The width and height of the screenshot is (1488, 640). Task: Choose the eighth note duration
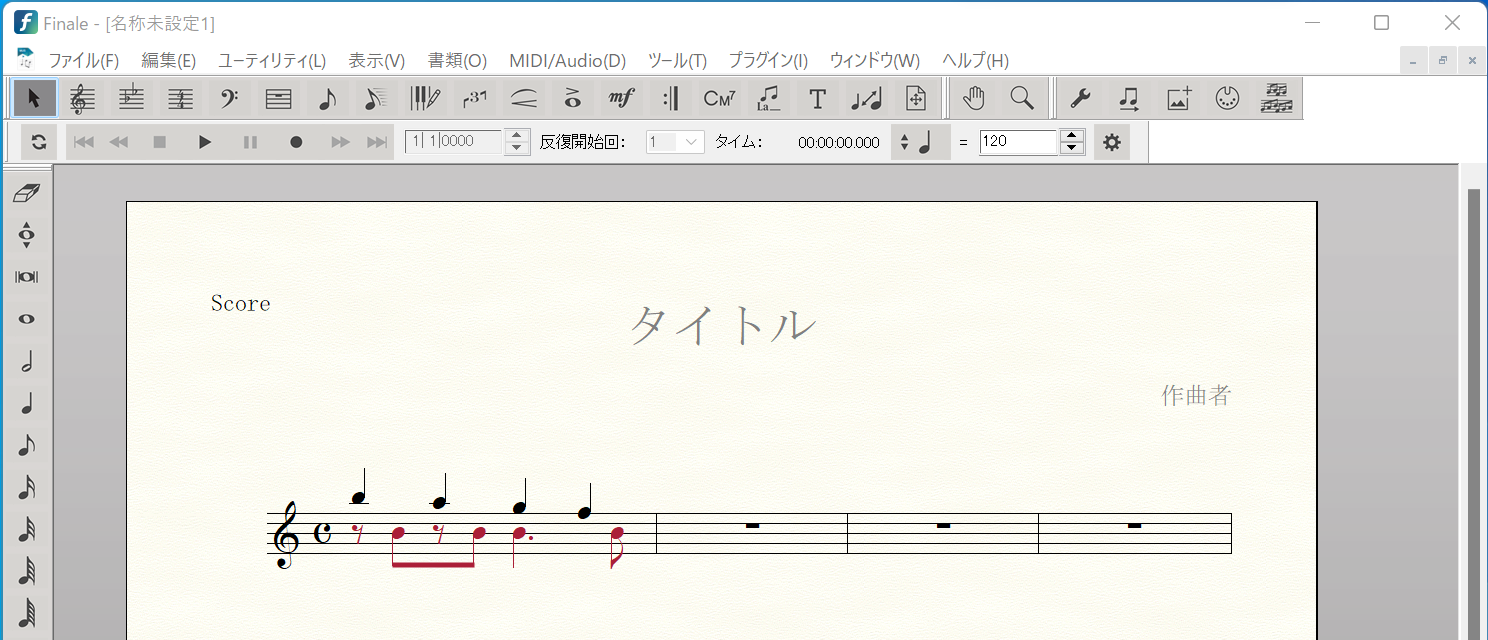(x=27, y=446)
